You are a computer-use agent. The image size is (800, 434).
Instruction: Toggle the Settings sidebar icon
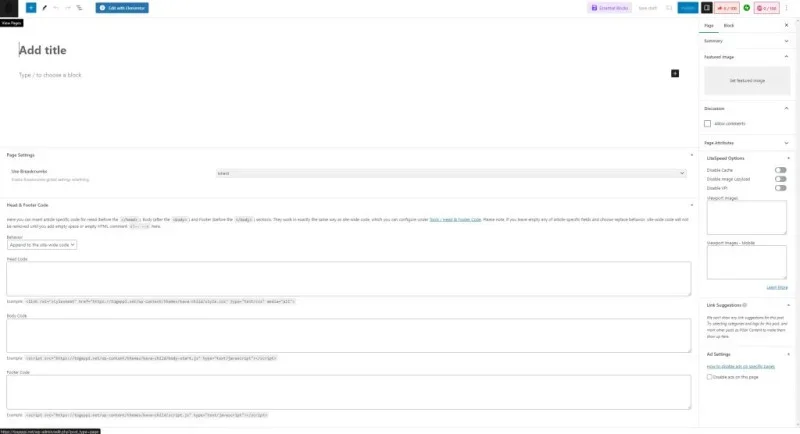pos(707,7)
